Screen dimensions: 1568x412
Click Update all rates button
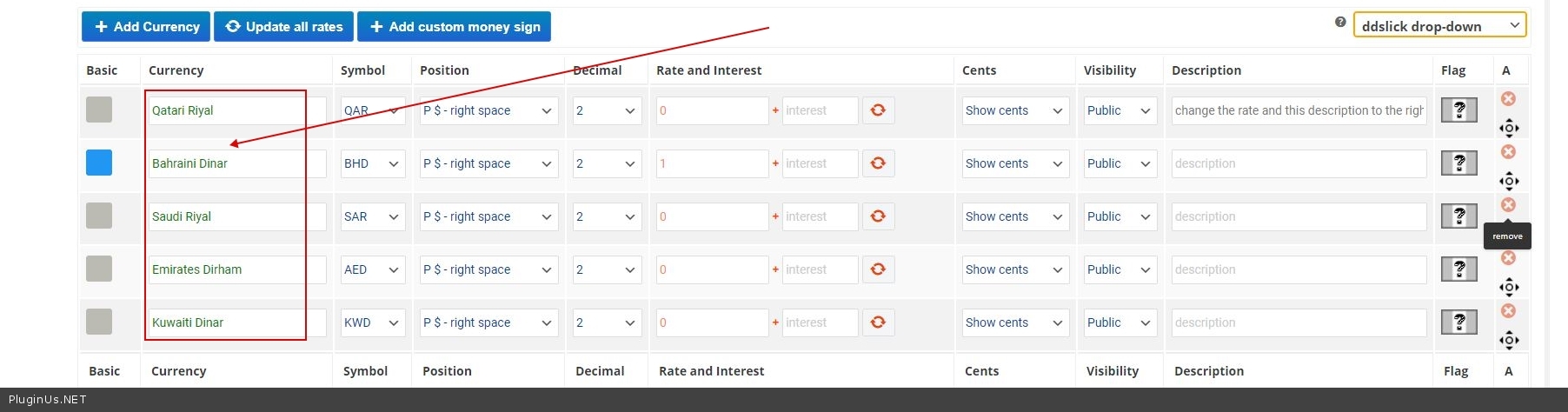coord(284,26)
